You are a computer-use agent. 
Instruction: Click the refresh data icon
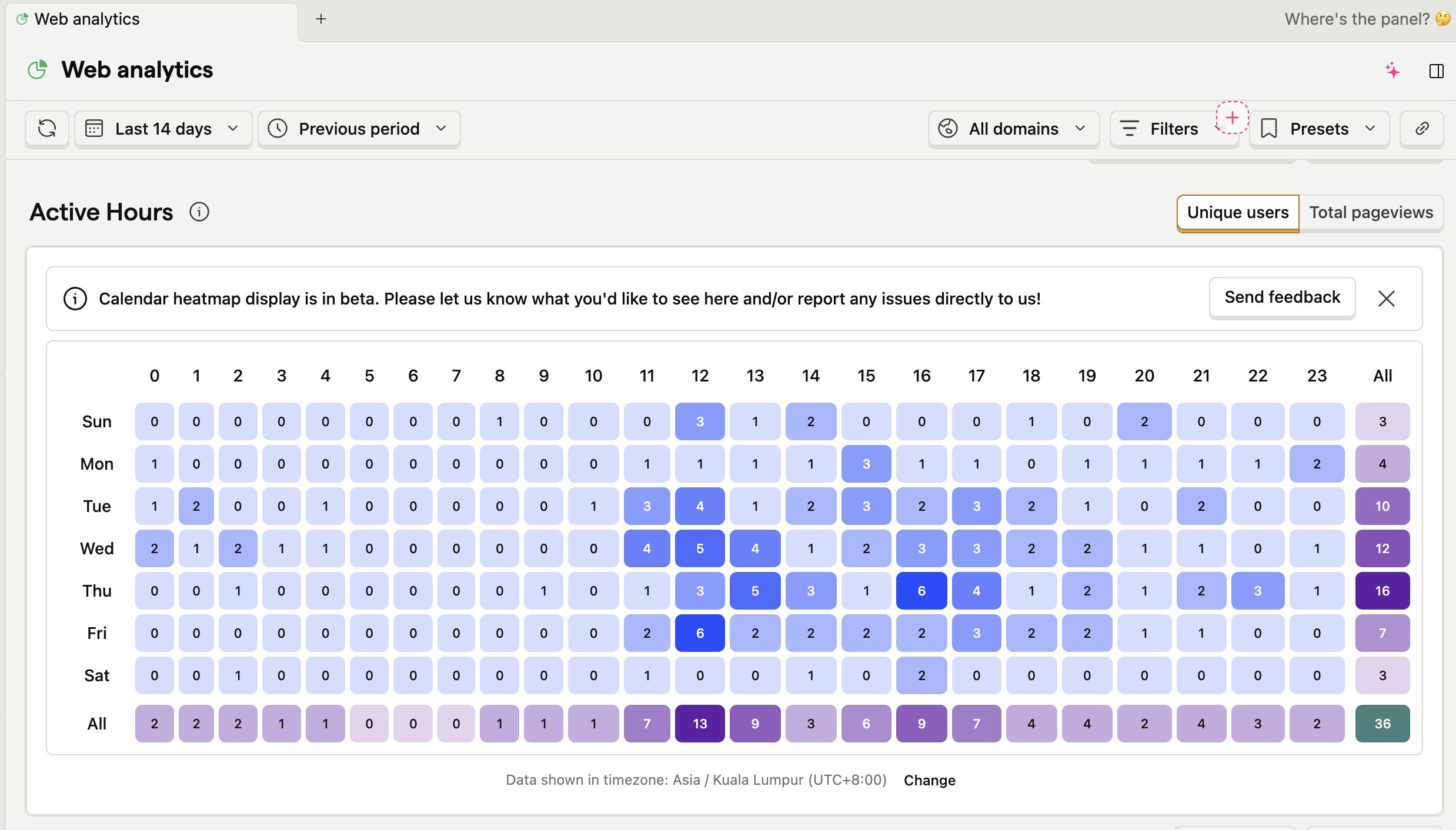click(47, 129)
